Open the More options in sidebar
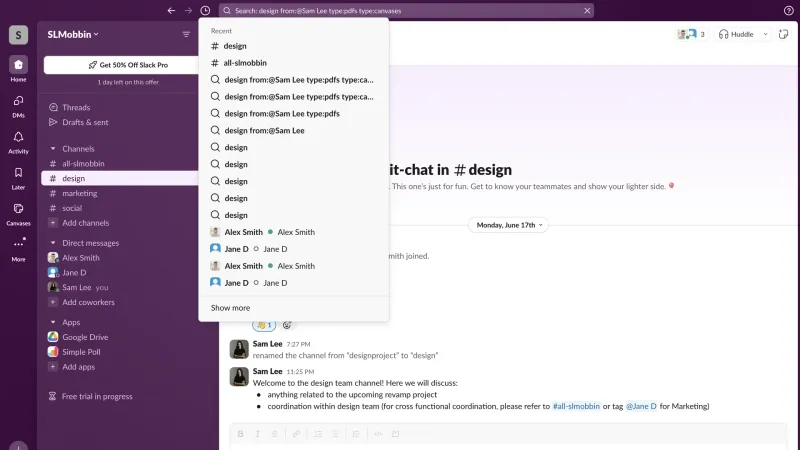The image size is (800, 450). [x=18, y=249]
